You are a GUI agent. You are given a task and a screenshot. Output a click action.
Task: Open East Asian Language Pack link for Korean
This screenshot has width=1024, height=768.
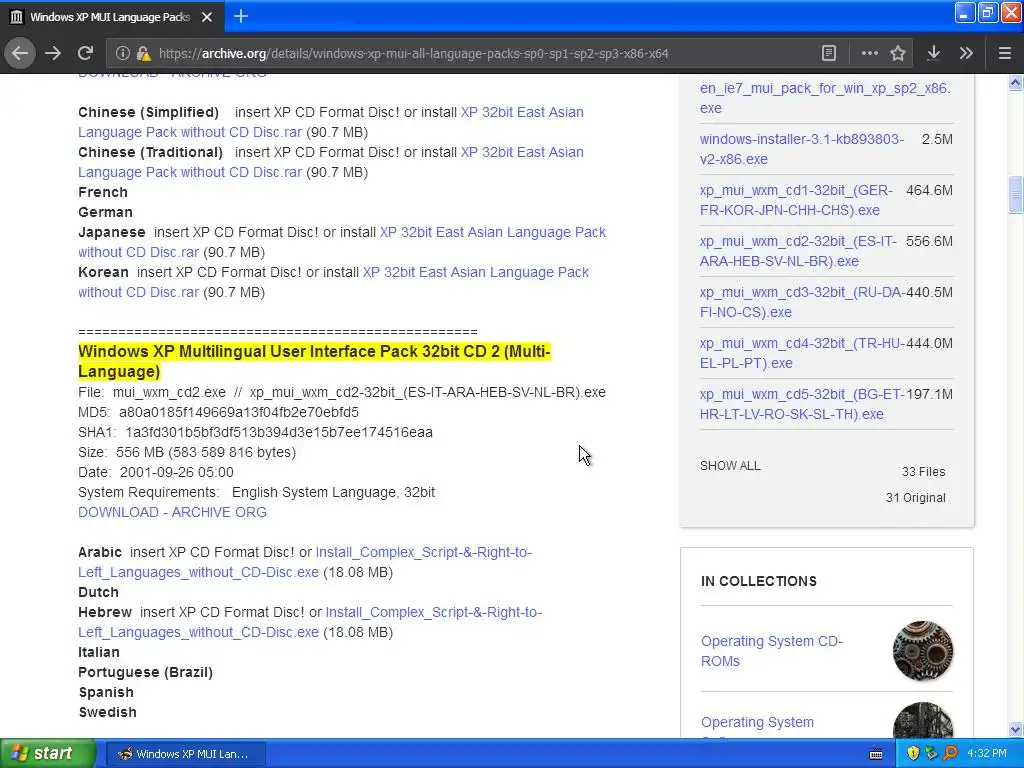tap(333, 281)
